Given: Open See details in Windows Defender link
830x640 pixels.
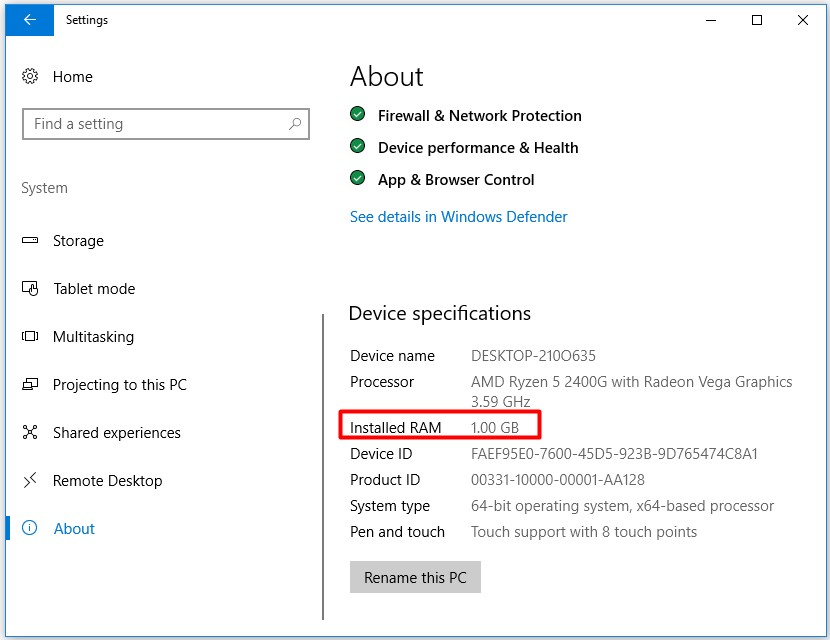Looking at the screenshot, I should [458, 217].
